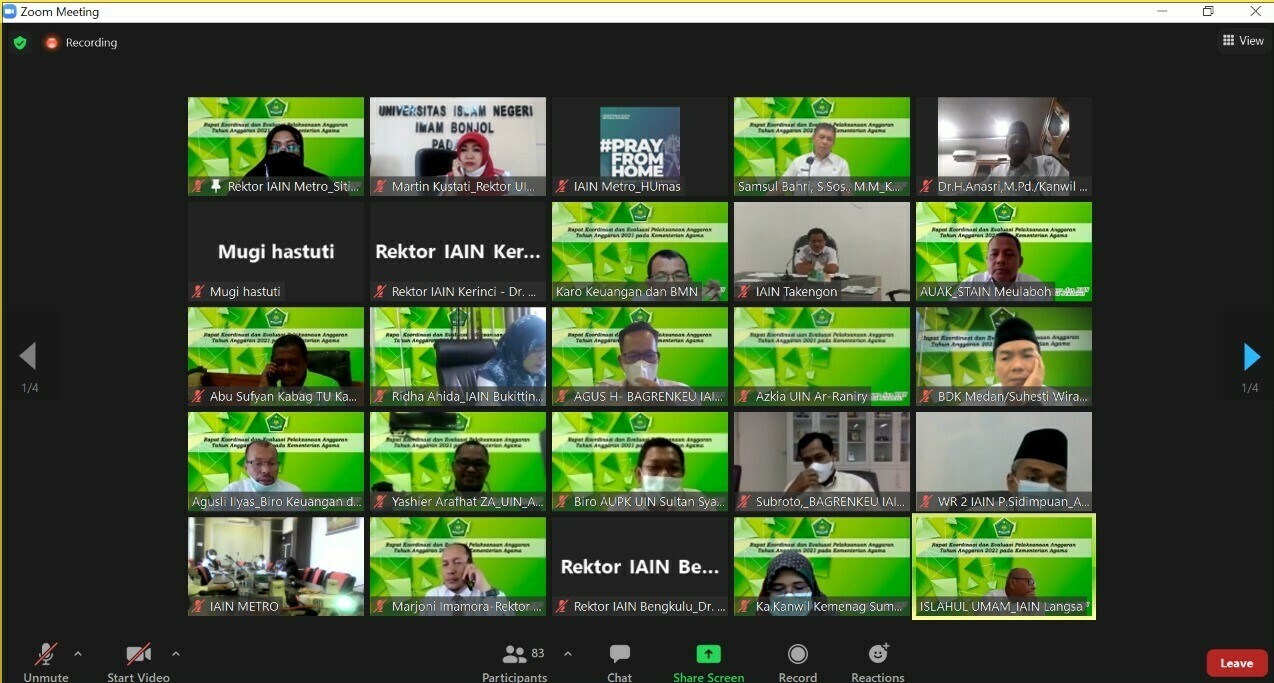Open video settings chevron beside Start Video
This screenshot has width=1274, height=683.
coord(176,655)
